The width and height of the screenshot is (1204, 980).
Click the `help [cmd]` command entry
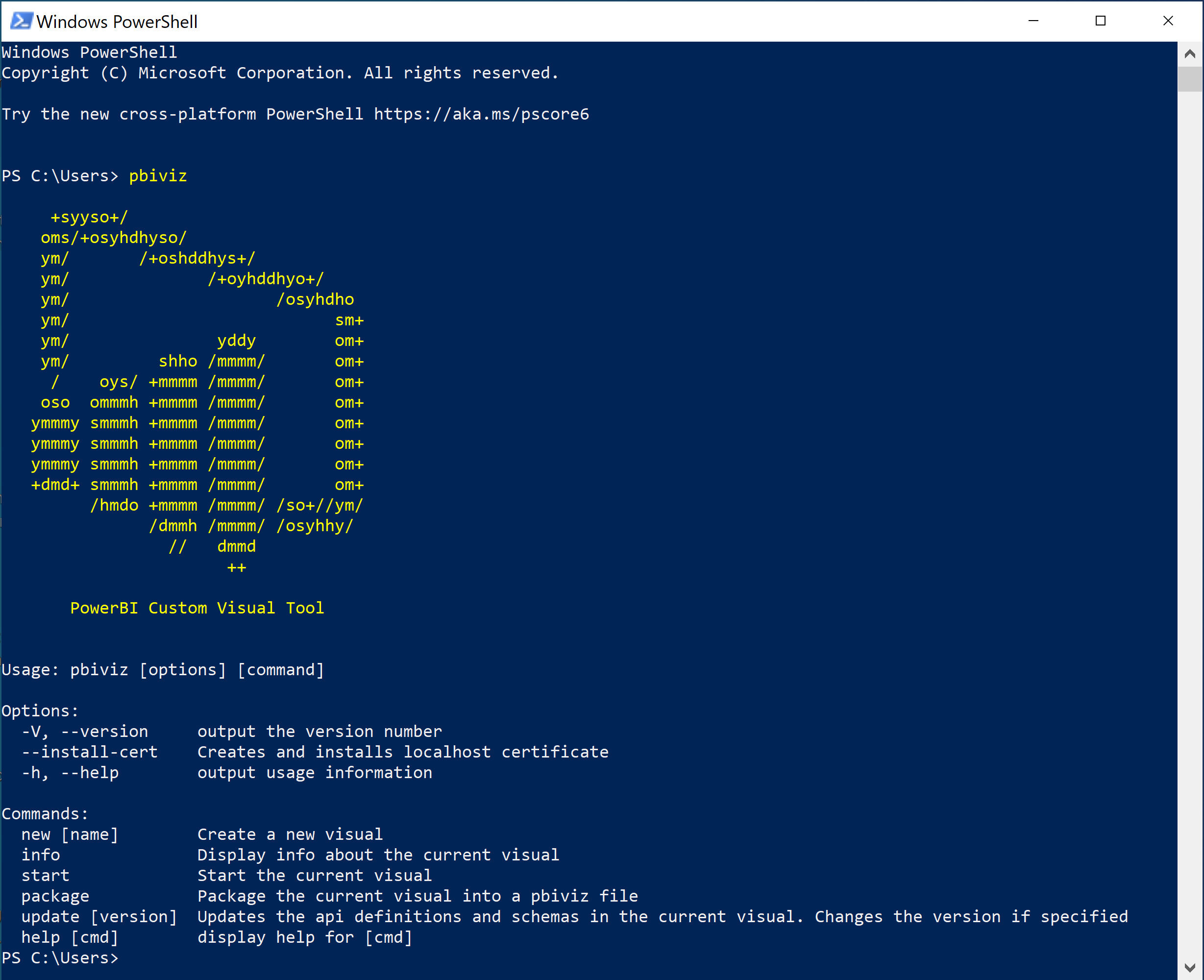click(x=65, y=937)
